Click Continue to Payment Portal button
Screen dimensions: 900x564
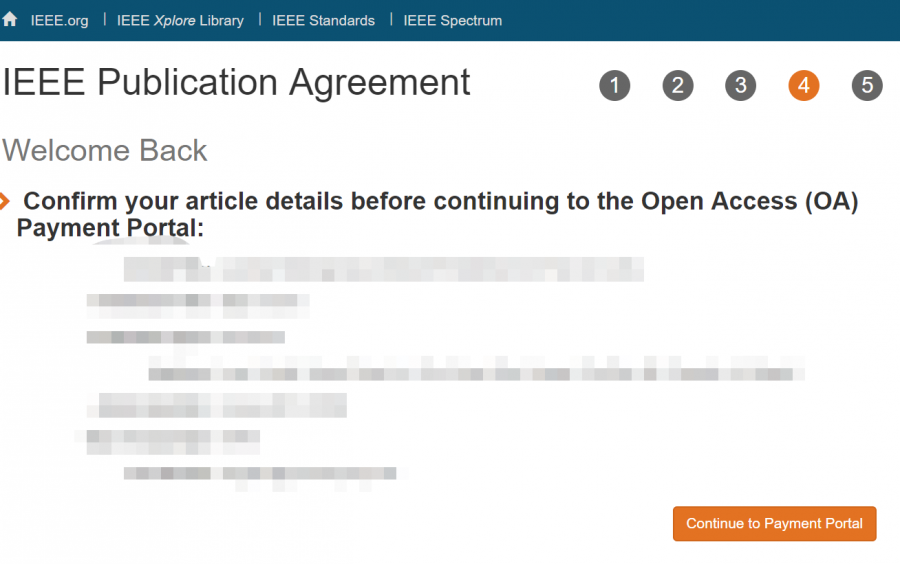click(774, 523)
